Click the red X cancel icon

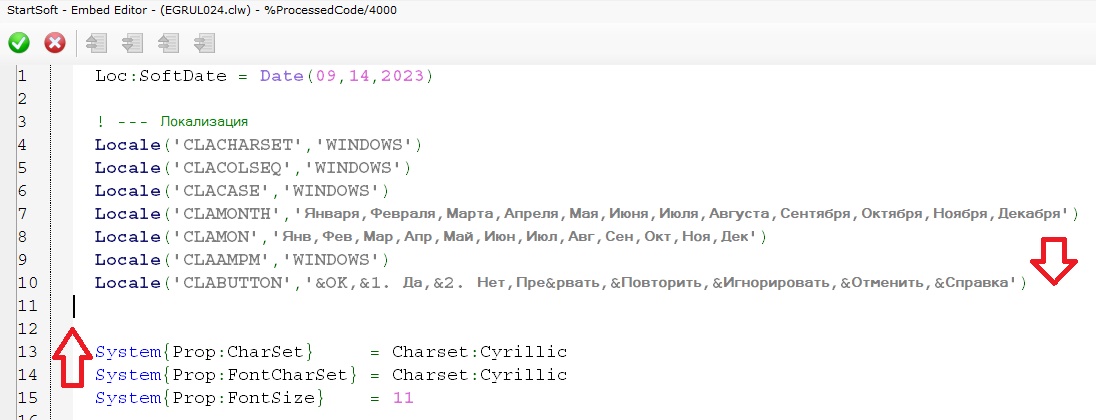pos(55,43)
